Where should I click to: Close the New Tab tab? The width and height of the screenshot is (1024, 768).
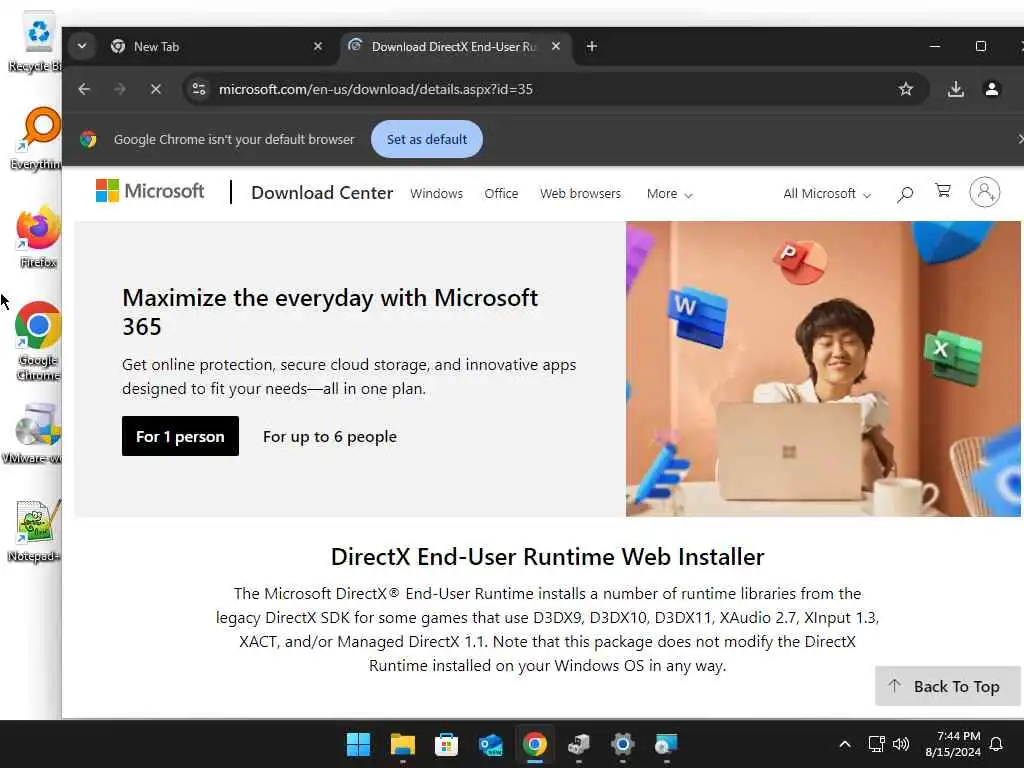[318, 46]
